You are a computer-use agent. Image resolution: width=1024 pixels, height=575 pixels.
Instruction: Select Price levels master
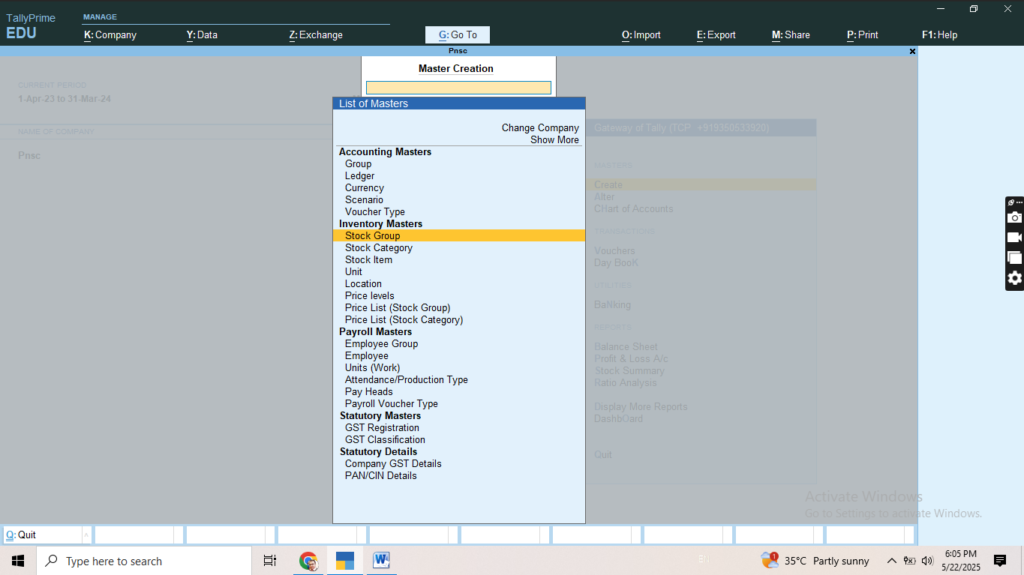(x=370, y=296)
